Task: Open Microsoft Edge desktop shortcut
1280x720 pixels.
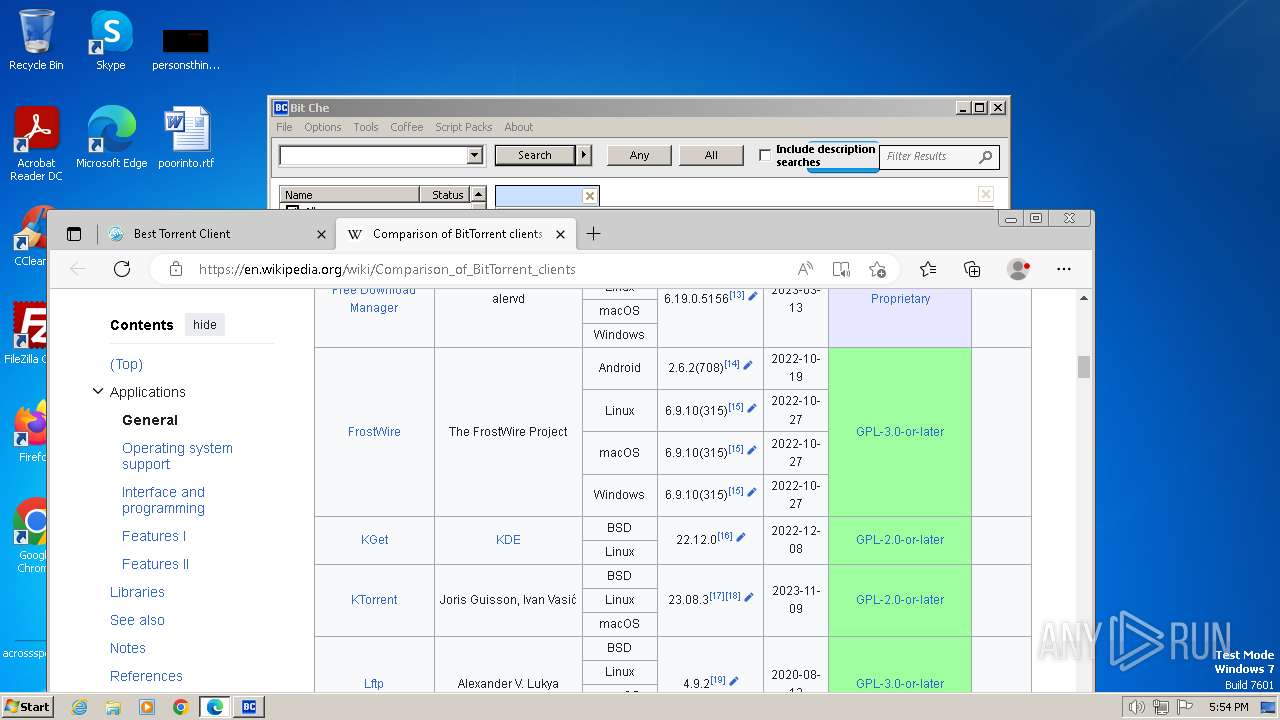Action: [x=111, y=138]
